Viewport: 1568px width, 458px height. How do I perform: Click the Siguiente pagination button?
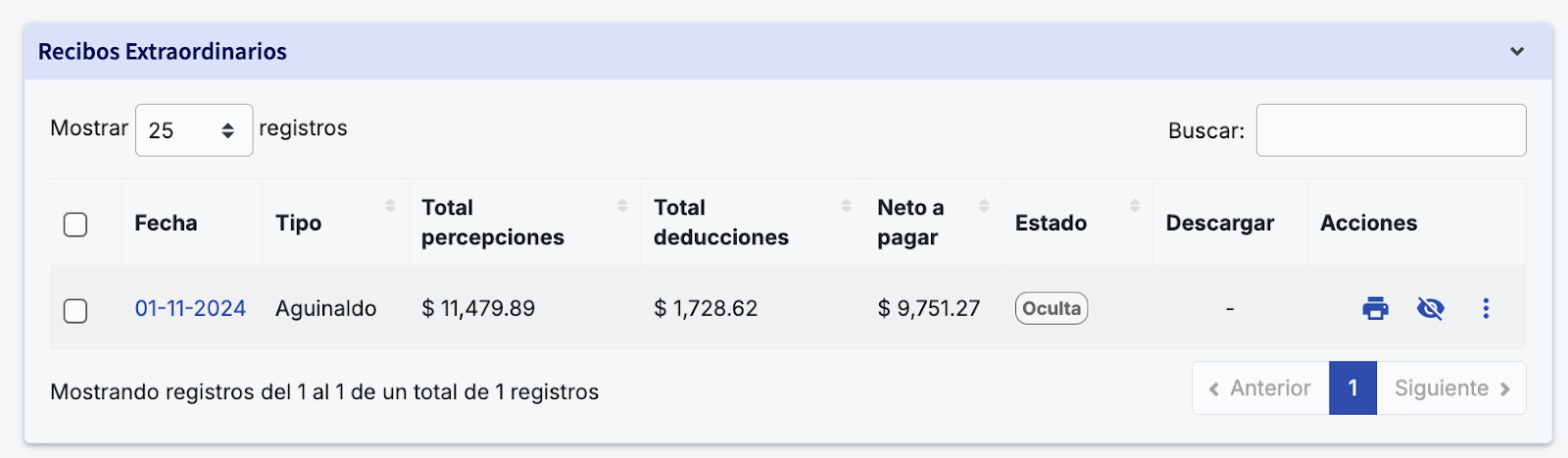(1451, 388)
